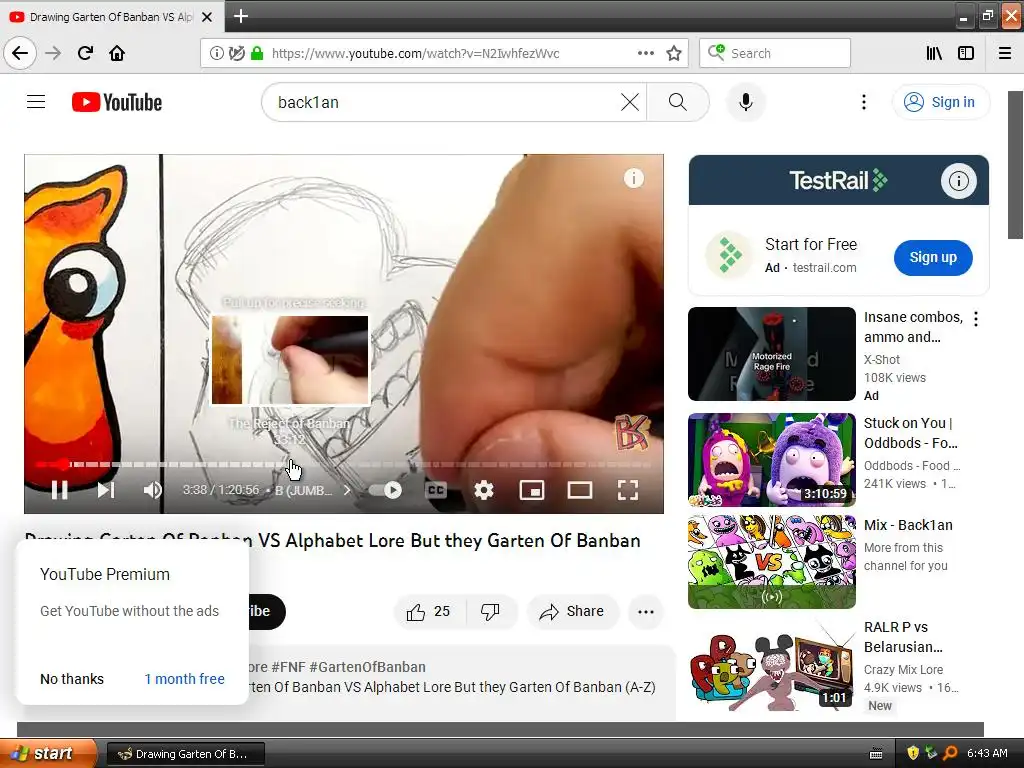This screenshot has height=768, width=1024.
Task: Click the Windows start button
Action: (47, 754)
